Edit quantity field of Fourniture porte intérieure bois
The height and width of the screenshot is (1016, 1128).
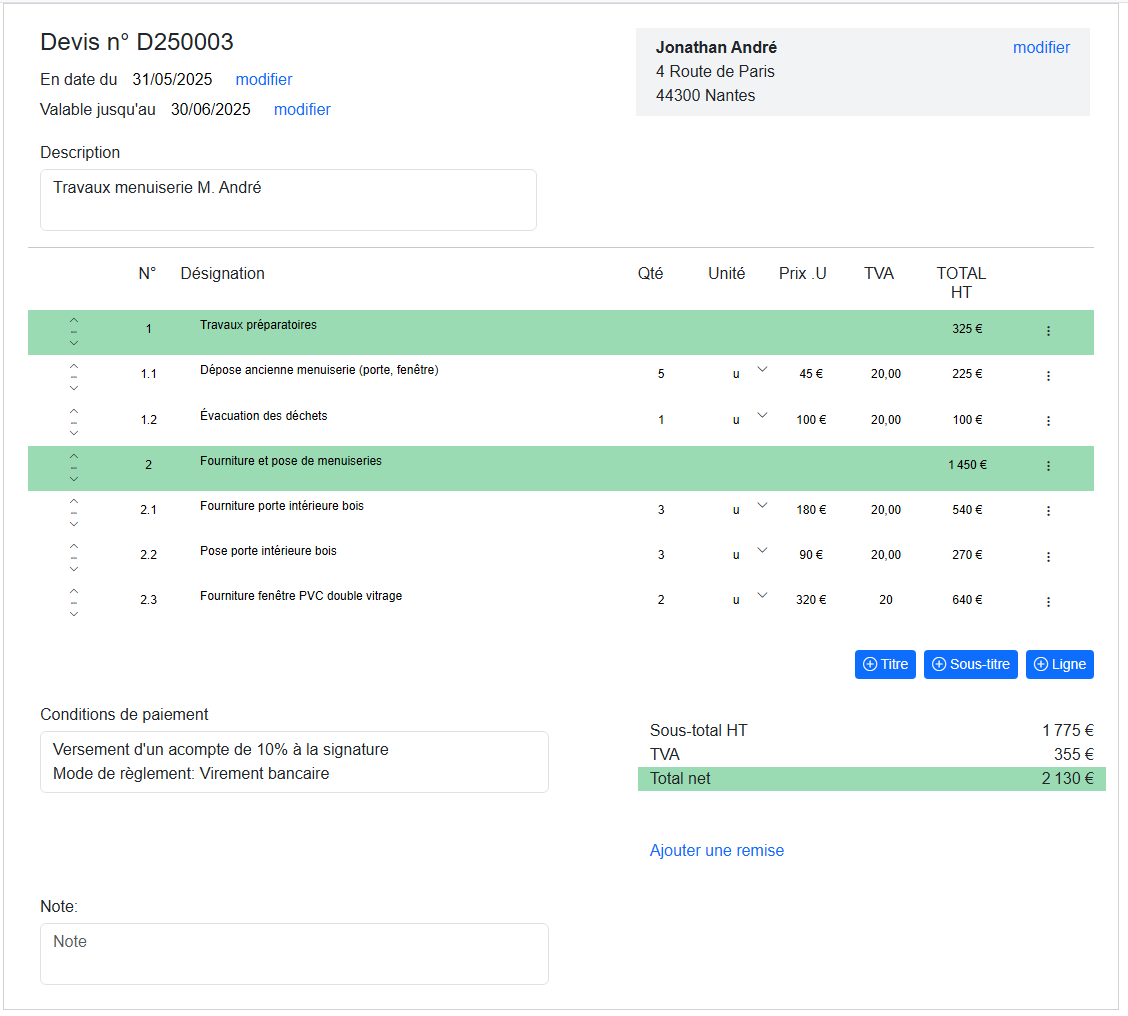click(661, 510)
